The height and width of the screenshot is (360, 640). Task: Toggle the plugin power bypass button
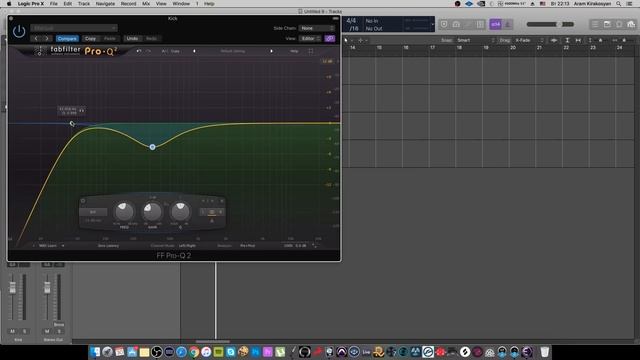coord(19,31)
